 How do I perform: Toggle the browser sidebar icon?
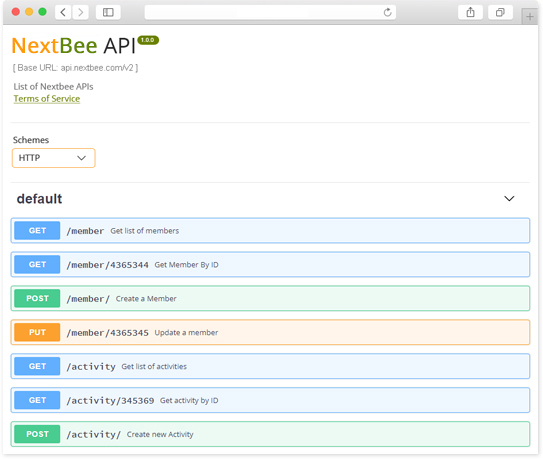point(108,12)
